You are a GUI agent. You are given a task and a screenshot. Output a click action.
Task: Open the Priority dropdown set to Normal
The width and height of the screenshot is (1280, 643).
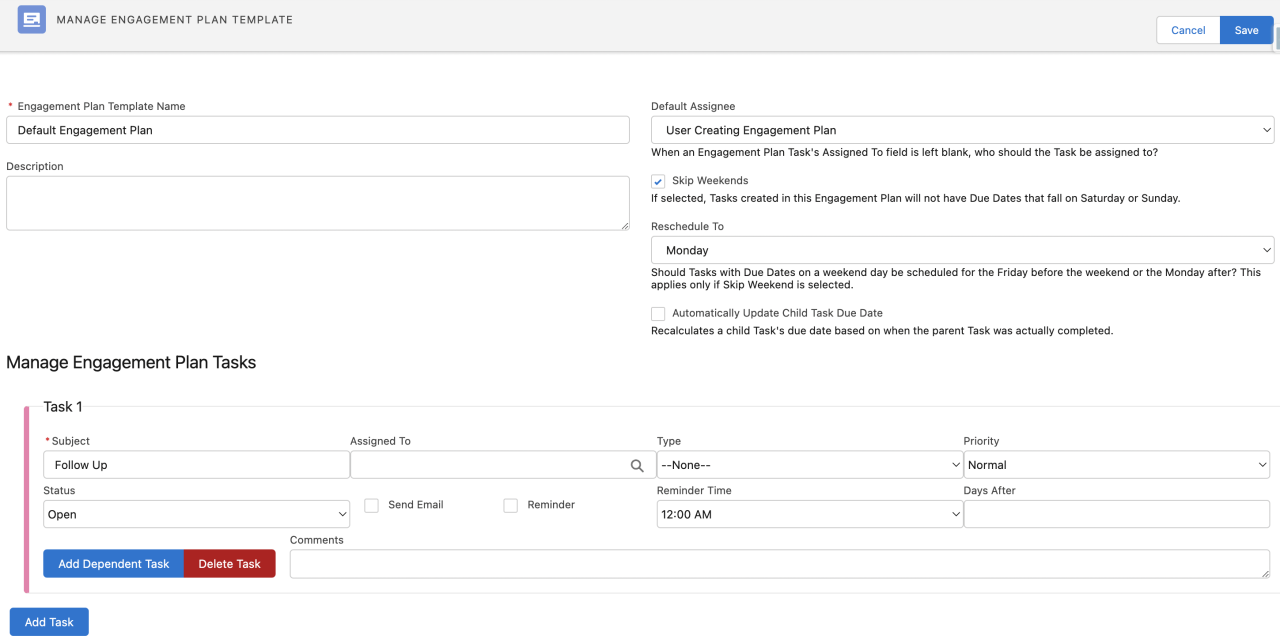tap(1117, 465)
